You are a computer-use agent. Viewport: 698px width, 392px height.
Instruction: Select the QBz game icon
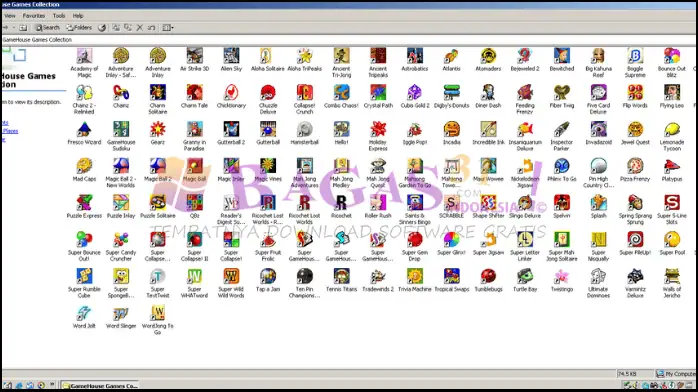tap(195, 203)
